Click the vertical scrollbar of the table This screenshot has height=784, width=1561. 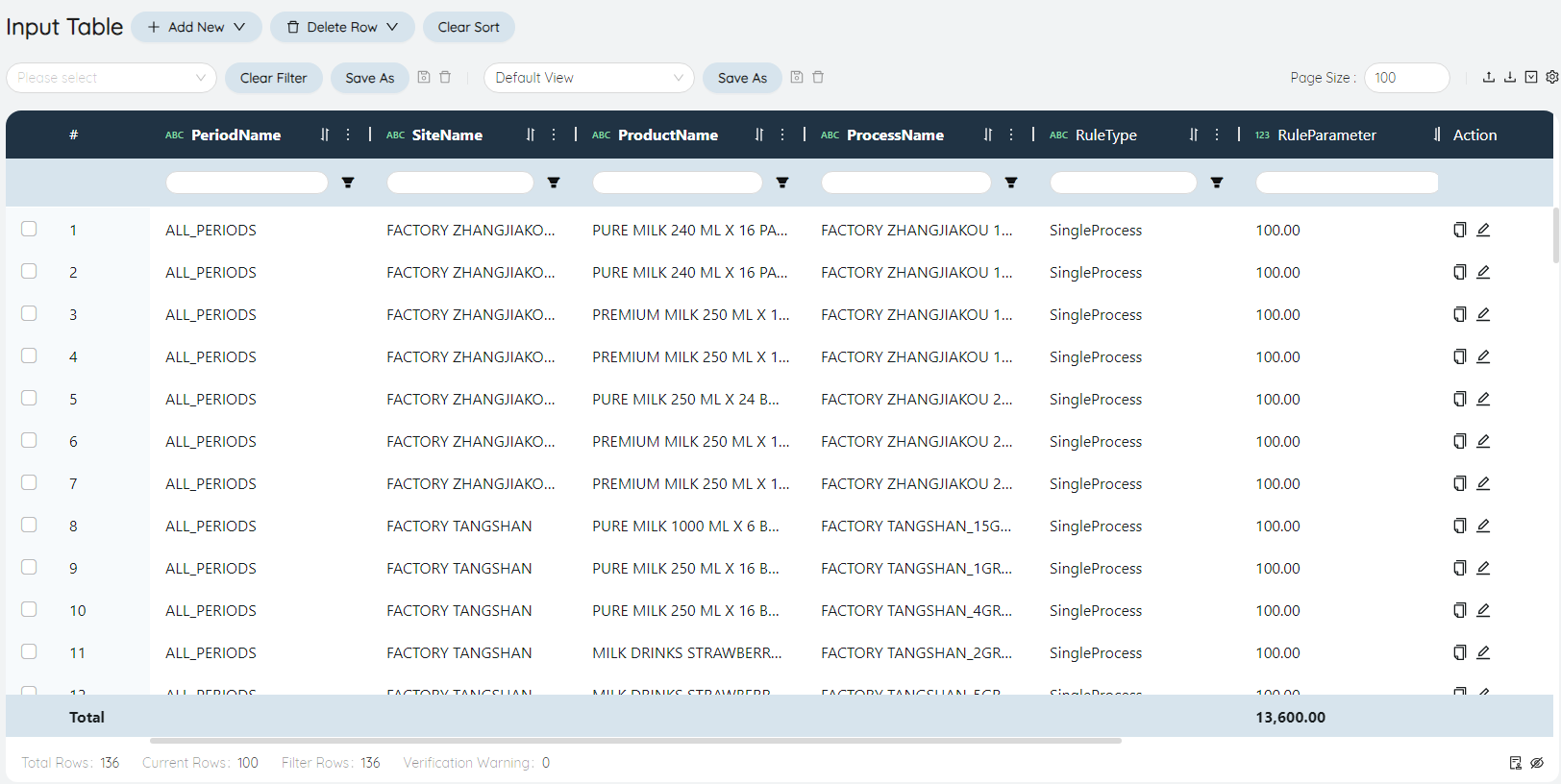[x=1556, y=234]
